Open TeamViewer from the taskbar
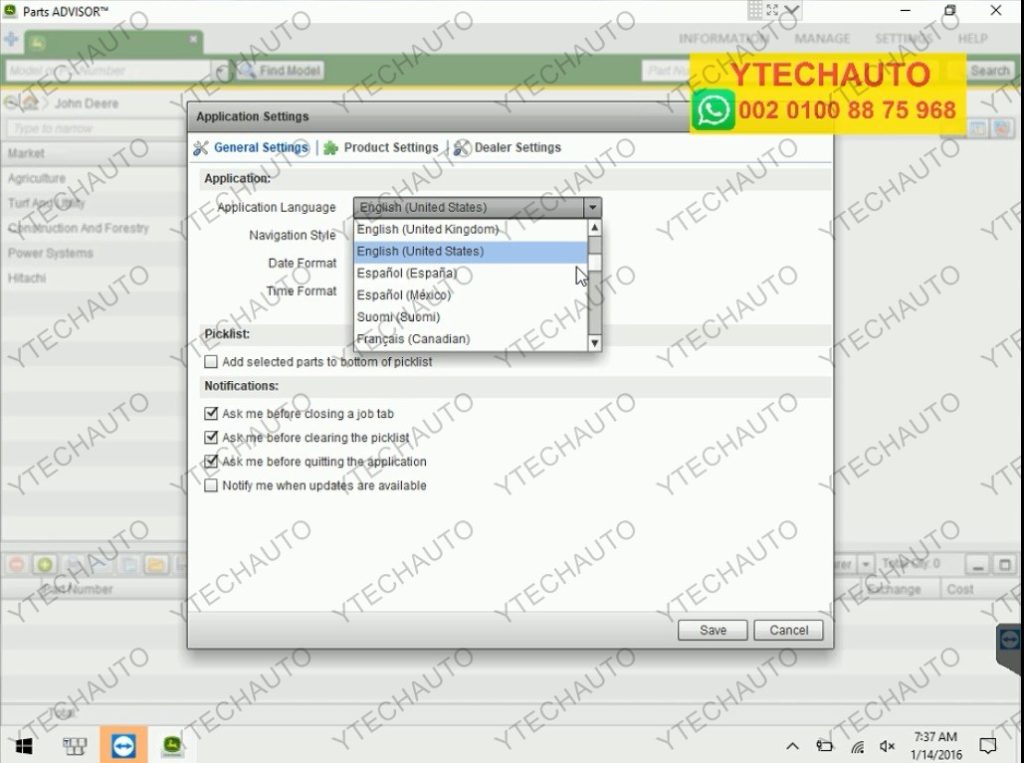1024x763 pixels. coord(123,745)
